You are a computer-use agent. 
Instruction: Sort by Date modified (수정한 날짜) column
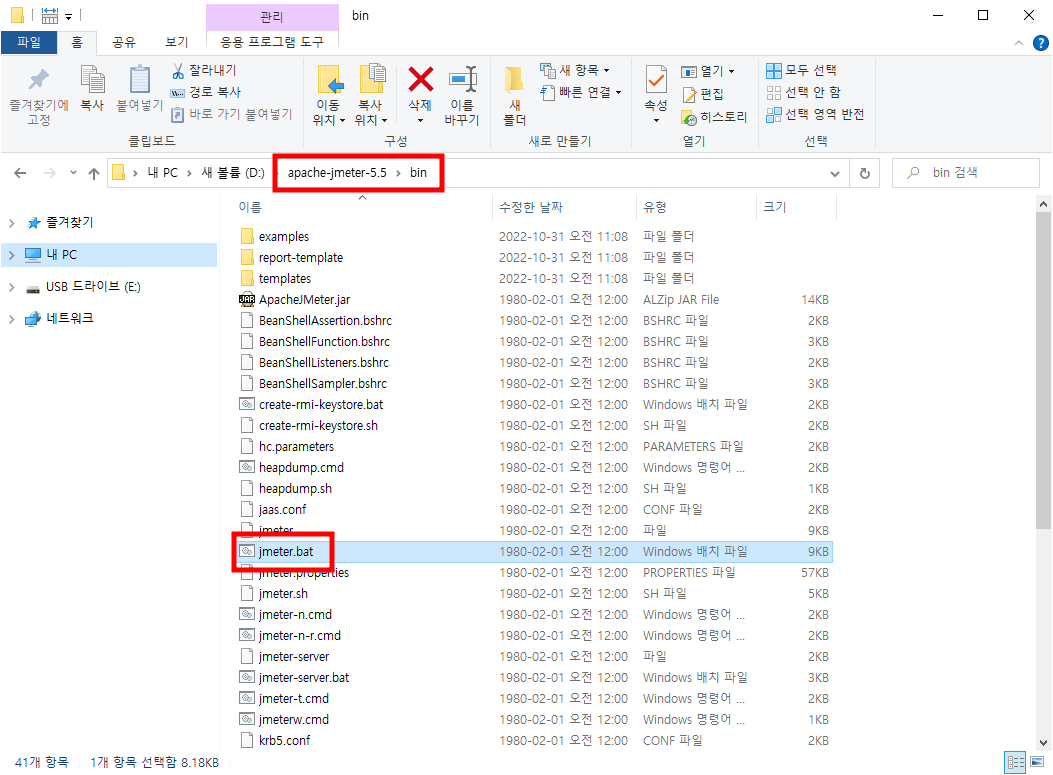coord(531,208)
